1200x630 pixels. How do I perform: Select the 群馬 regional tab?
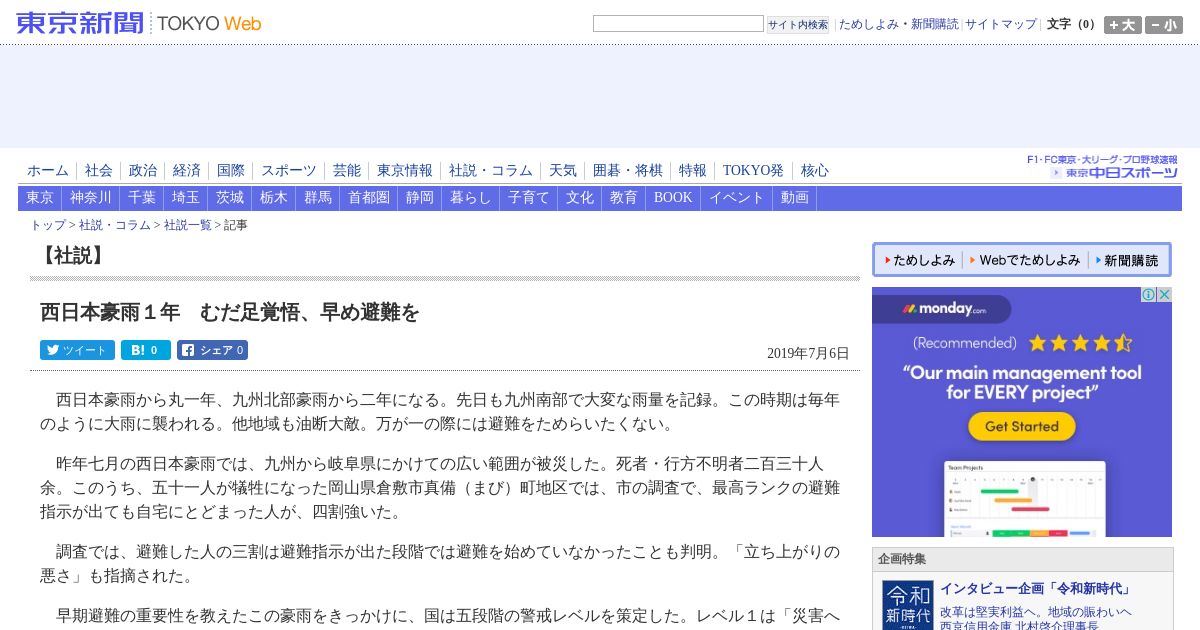coord(318,198)
